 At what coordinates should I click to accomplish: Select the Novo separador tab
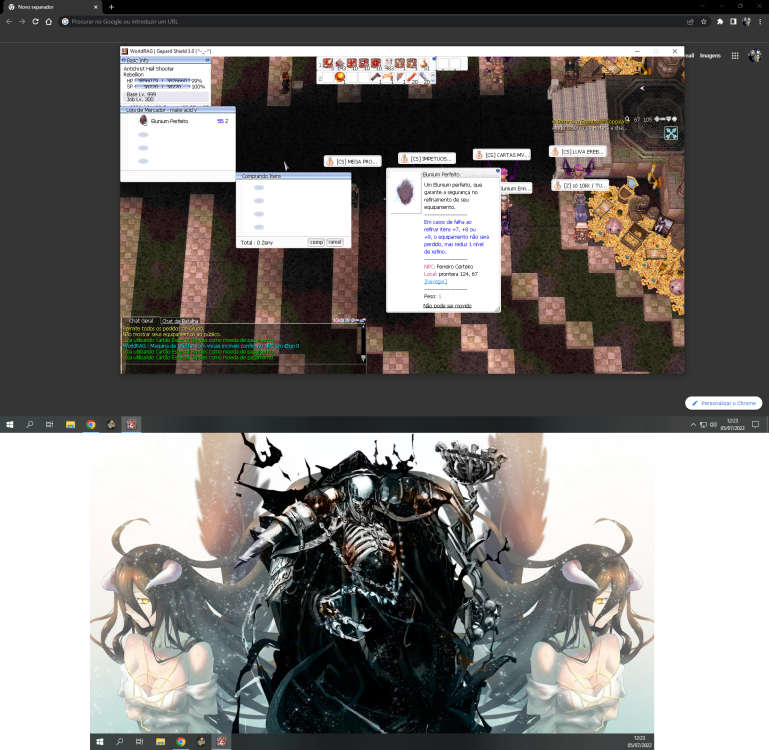(x=51, y=7)
